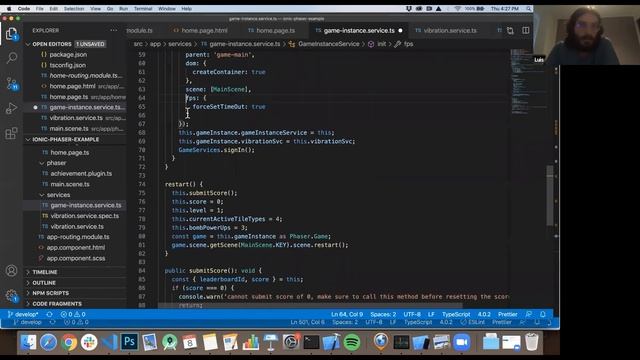This screenshot has width=640, height=360.
Task: Click Spotlight search in menu bar
Action: (529, 9)
